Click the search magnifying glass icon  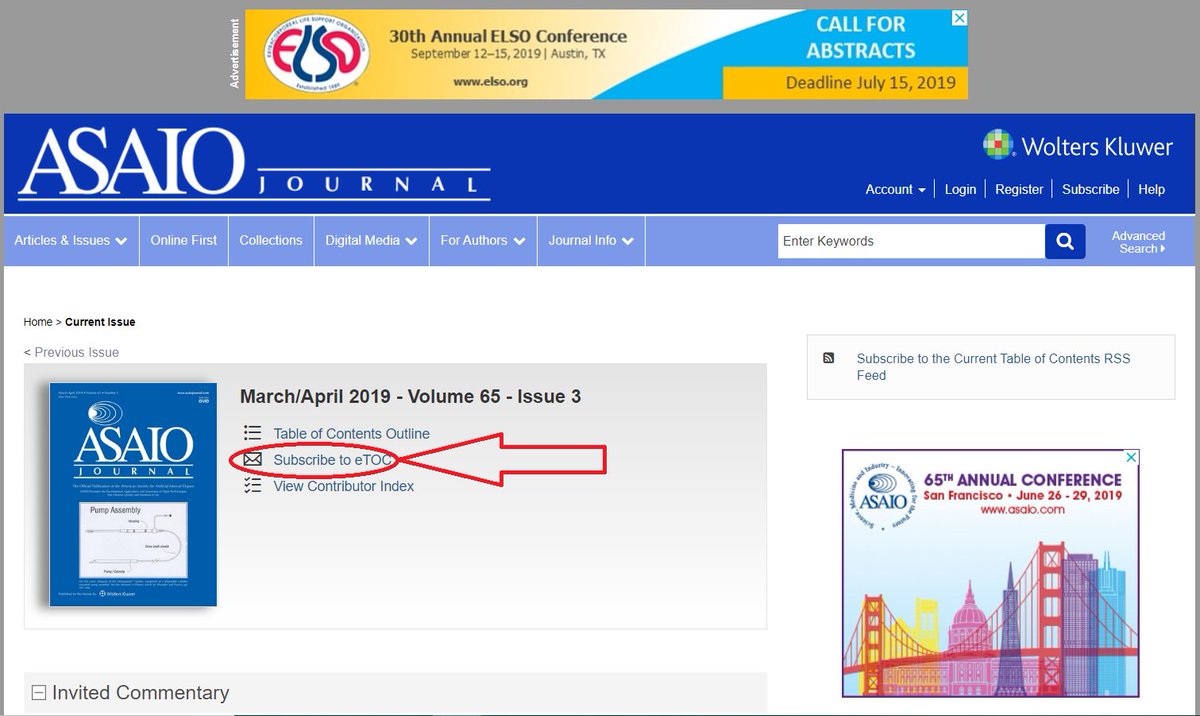pyautogui.click(x=1063, y=241)
